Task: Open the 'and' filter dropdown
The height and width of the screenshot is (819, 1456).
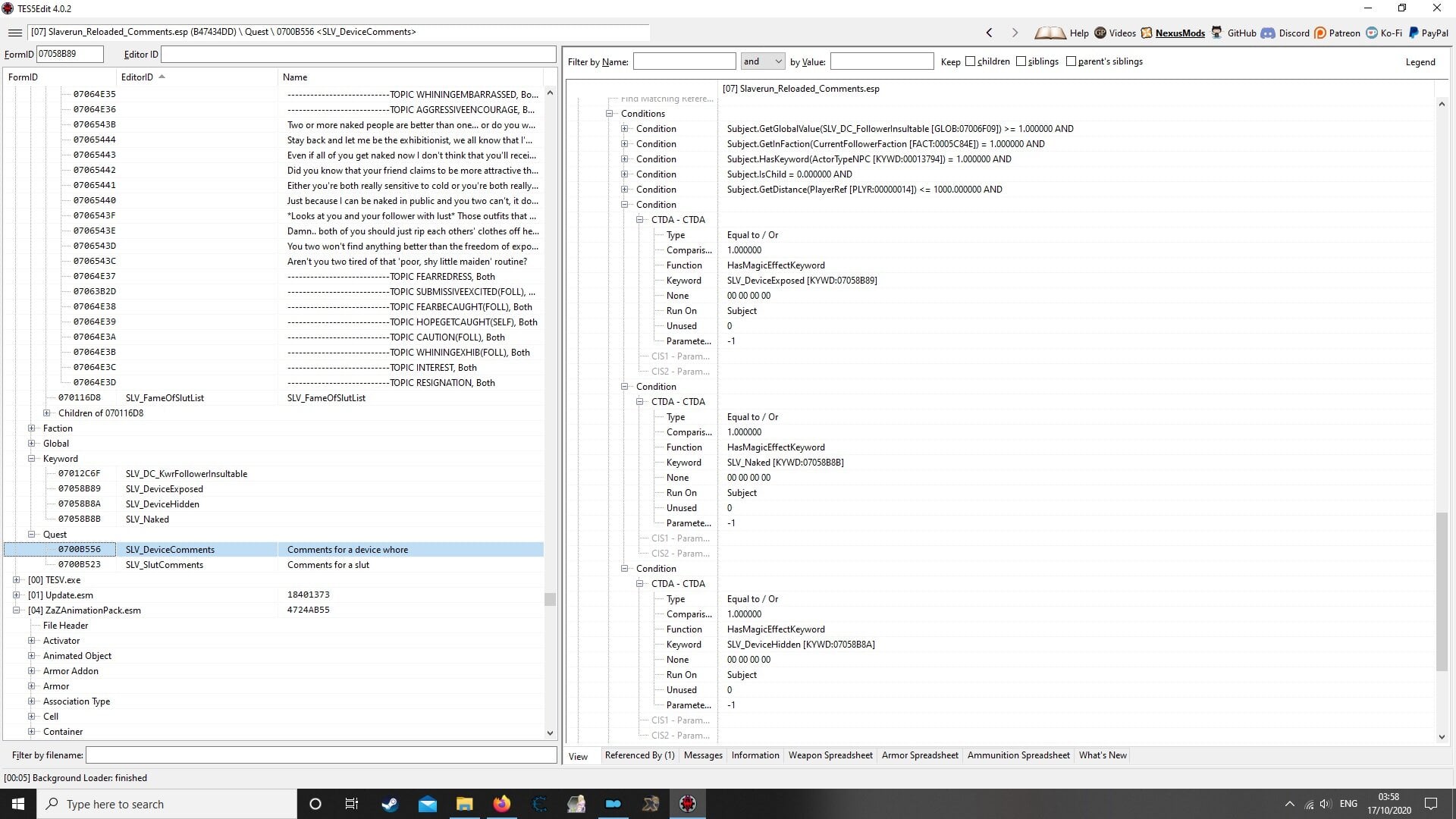Action: click(x=762, y=61)
